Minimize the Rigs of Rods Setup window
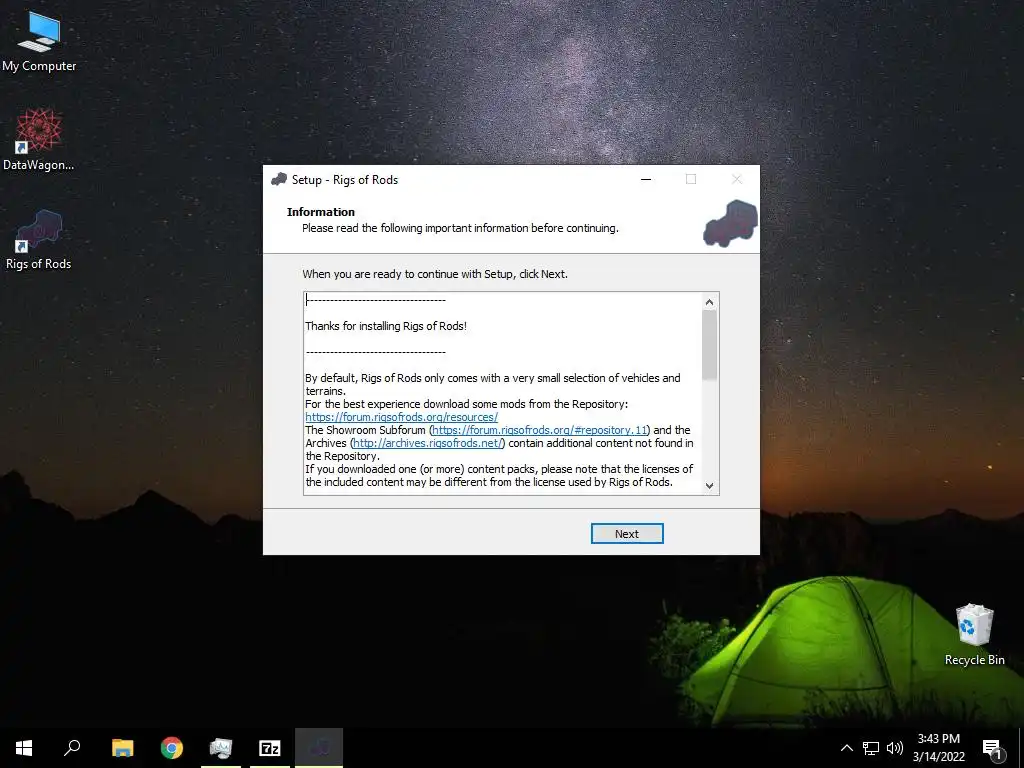Image resolution: width=1024 pixels, height=768 pixels. 646,180
